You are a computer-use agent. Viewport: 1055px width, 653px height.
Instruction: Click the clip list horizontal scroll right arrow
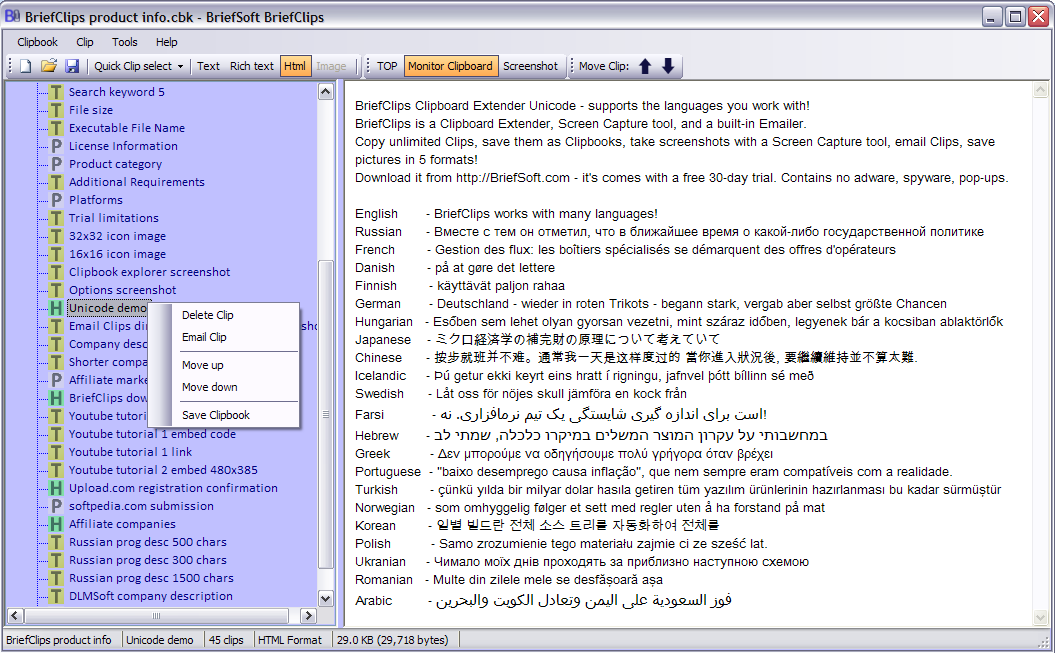point(308,615)
